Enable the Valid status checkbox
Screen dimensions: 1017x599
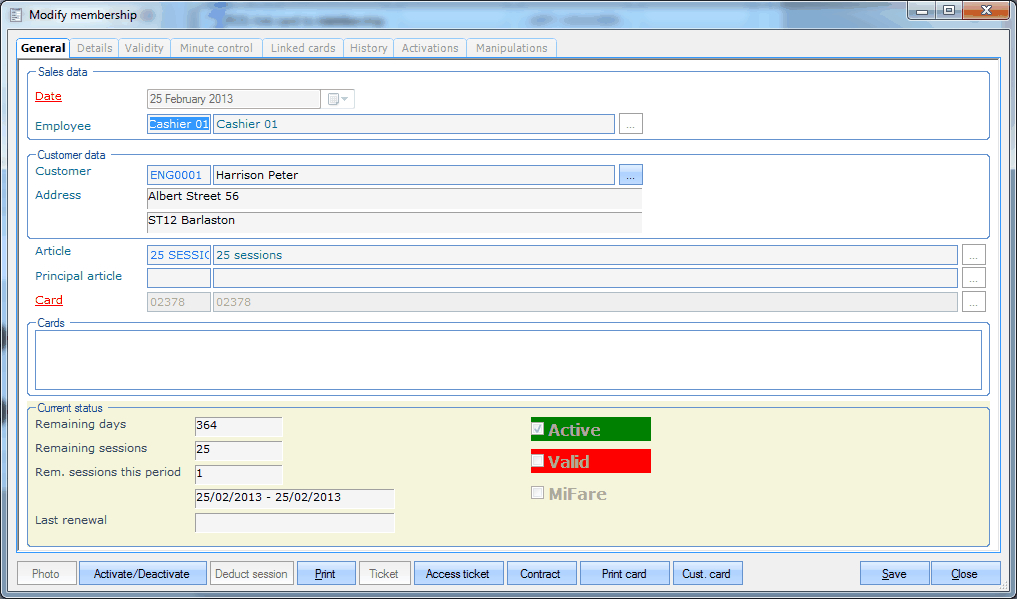click(537, 461)
